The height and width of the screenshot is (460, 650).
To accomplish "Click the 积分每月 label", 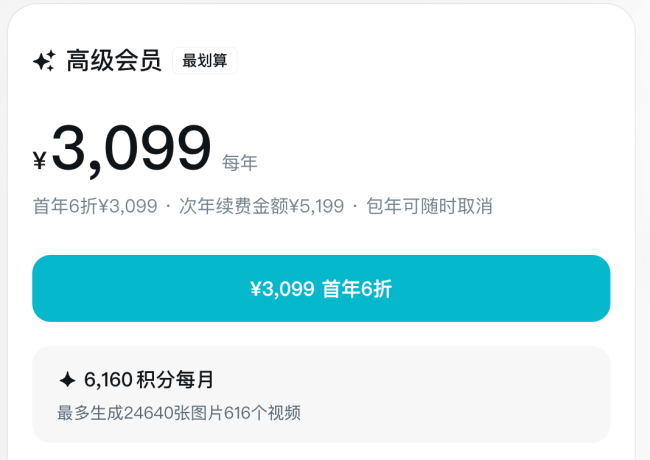I will (x=182, y=380).
